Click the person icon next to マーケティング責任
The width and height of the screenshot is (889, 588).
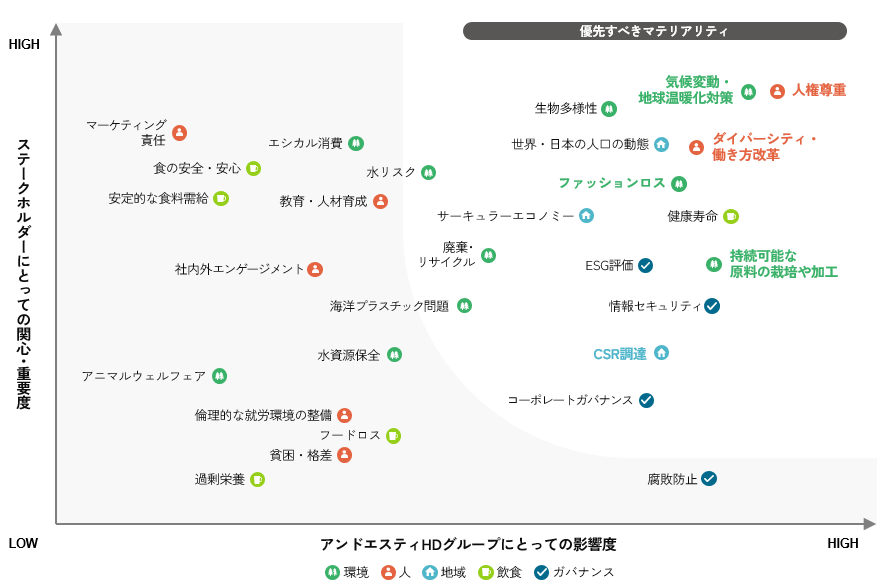(x=179, y=132)
